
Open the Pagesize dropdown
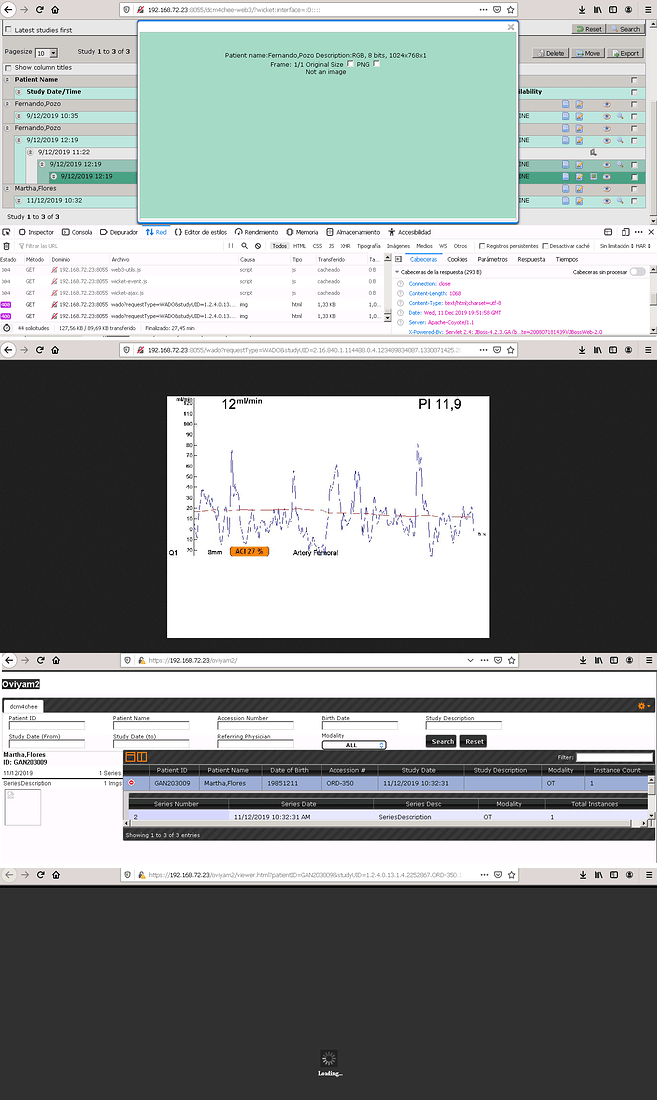tap(47, 53)
